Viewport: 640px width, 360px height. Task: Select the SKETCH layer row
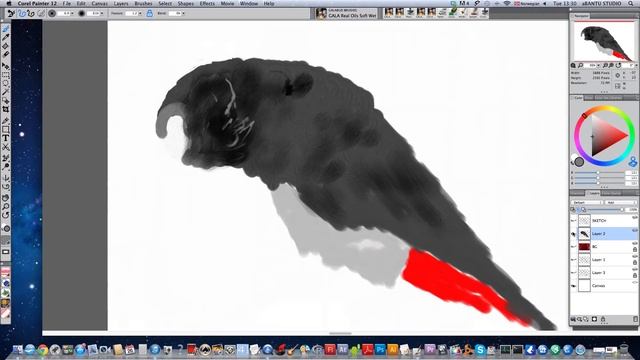pos(604,220)
